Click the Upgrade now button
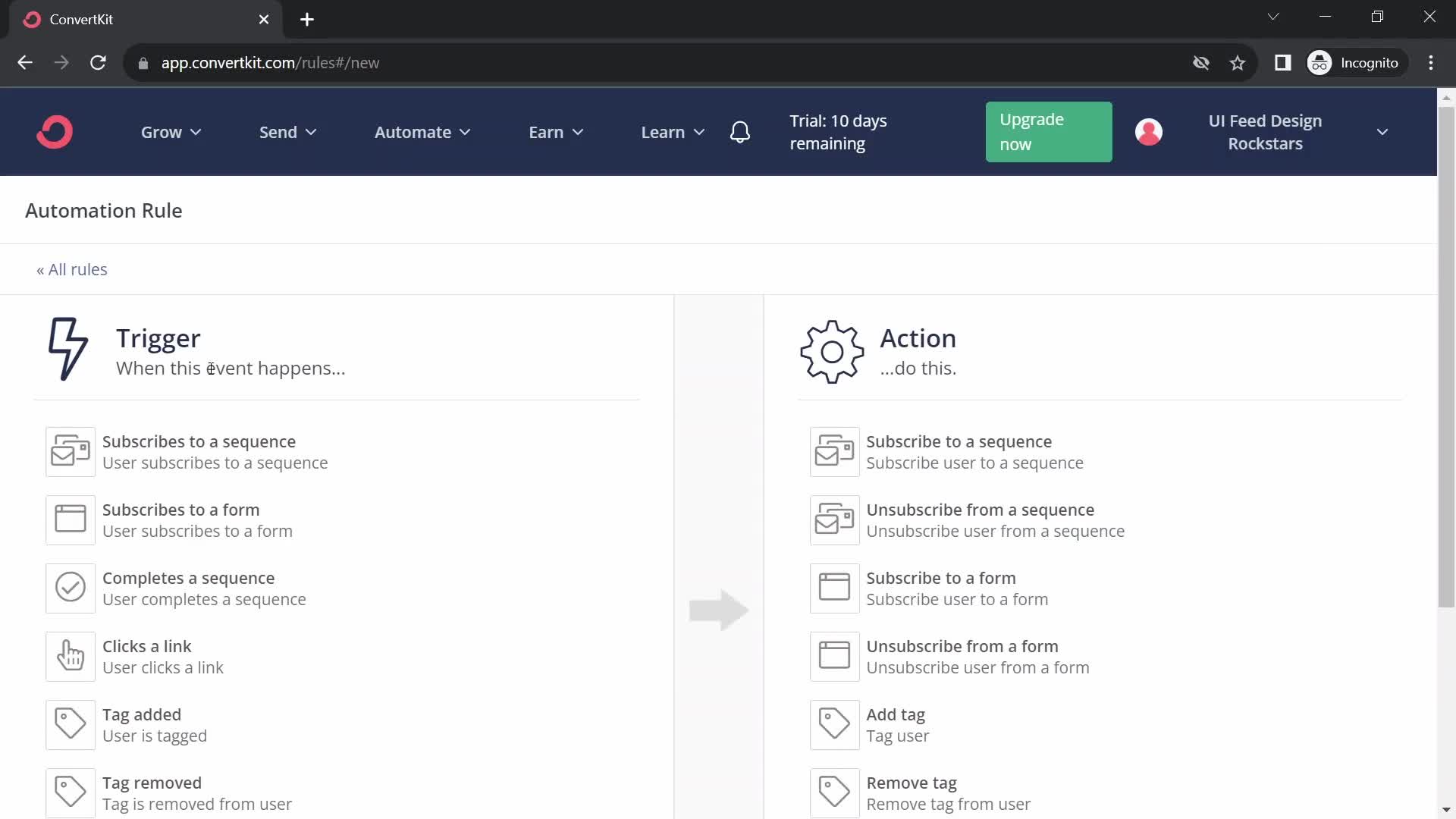The width and height of the screenshot is (1456, 819). tap(1048, 131)
